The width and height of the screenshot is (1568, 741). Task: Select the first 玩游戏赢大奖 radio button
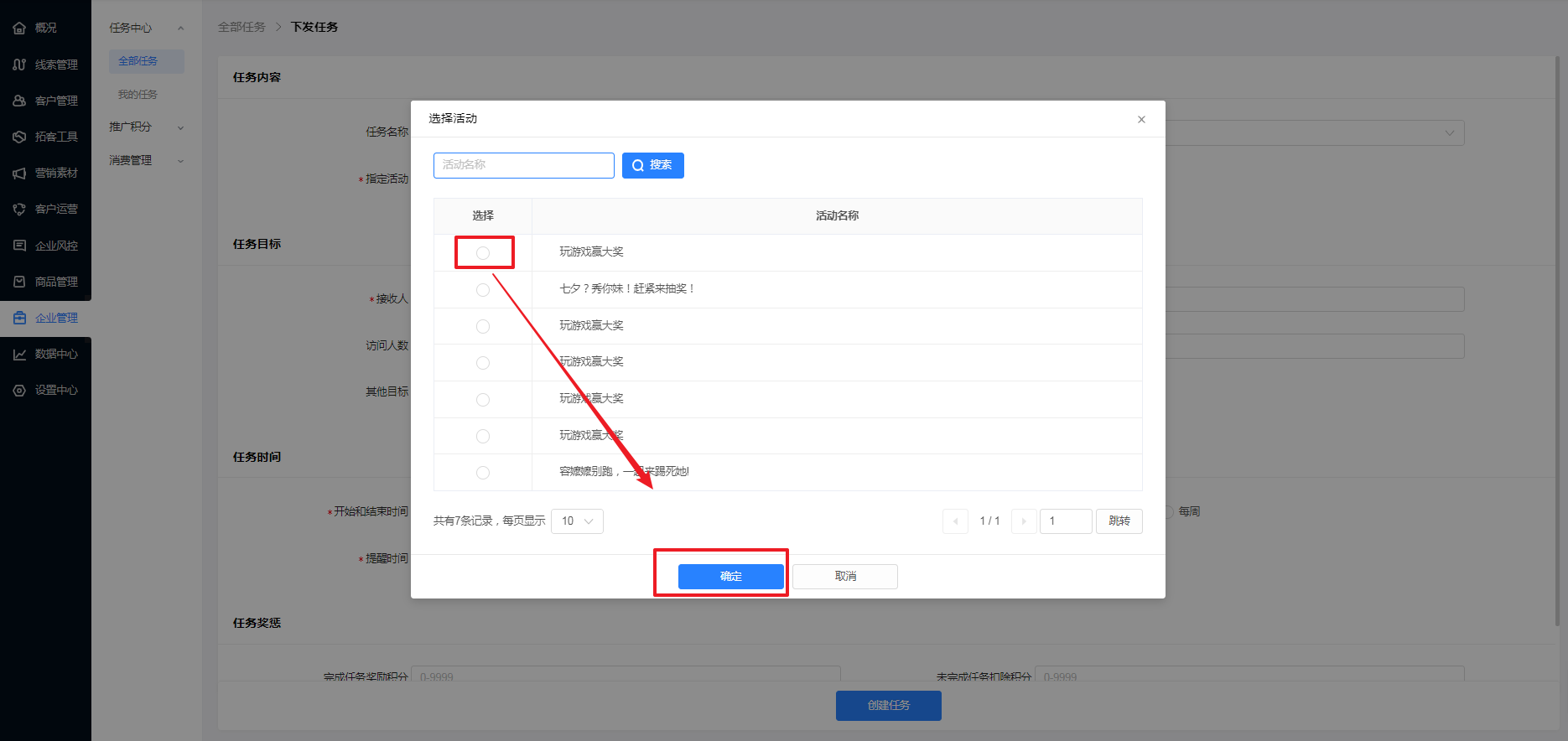pyautogui.click(x=483, y=252)
